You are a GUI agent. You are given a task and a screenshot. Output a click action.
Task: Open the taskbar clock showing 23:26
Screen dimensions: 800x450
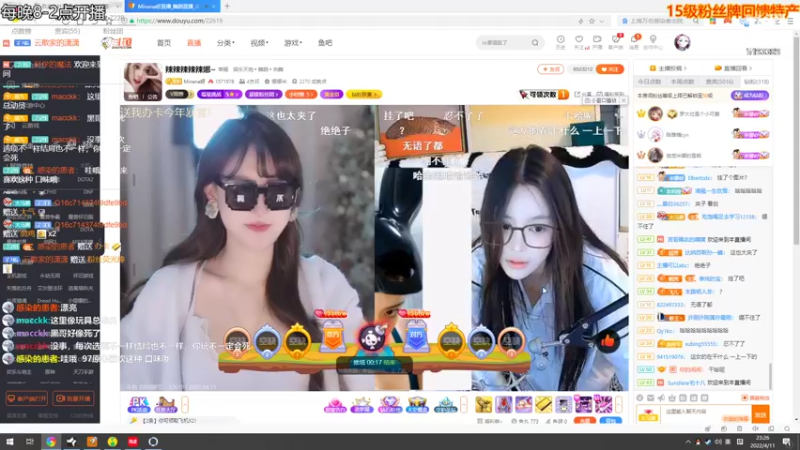[x=763, y=442]
